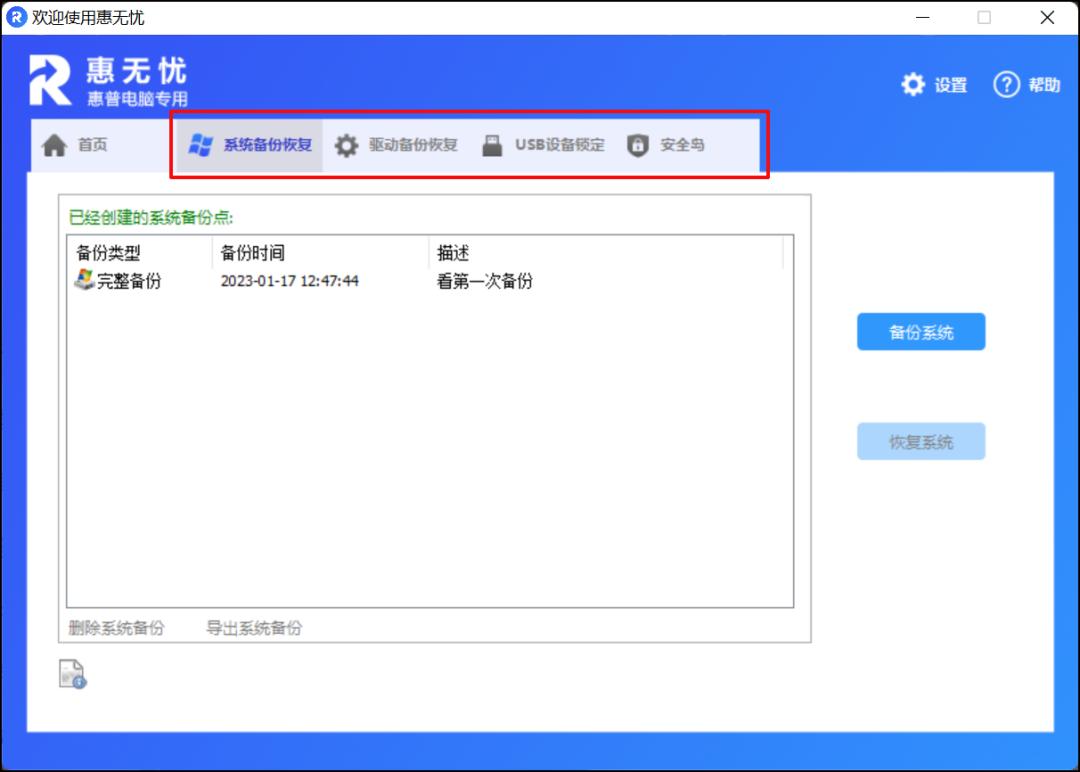Click the 备份系统 button

(x=920, y=331)
